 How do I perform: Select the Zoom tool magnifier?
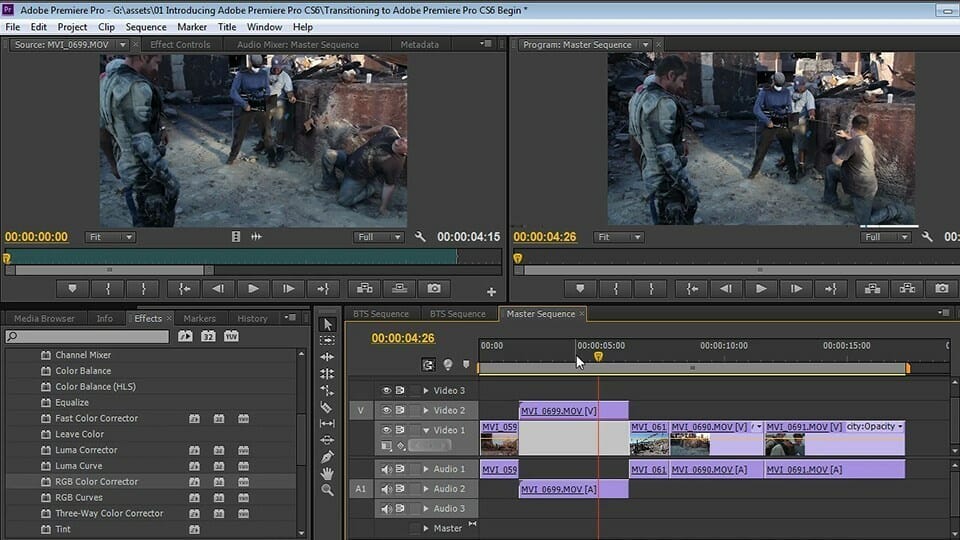(x=327, y=490)
